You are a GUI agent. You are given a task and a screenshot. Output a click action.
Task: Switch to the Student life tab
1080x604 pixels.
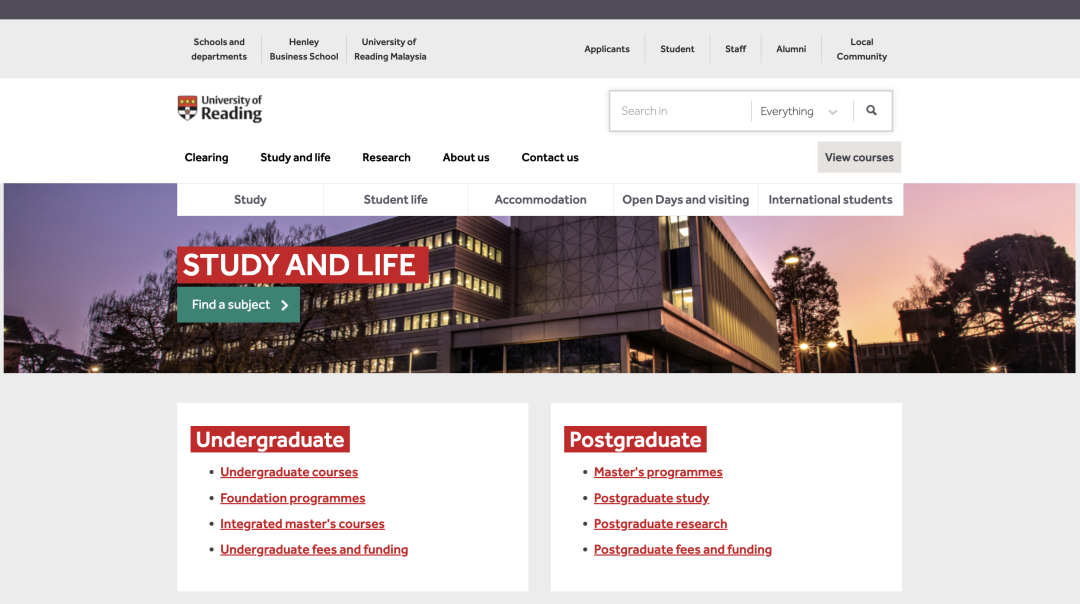pyautogui.click(x=395, y=200)
